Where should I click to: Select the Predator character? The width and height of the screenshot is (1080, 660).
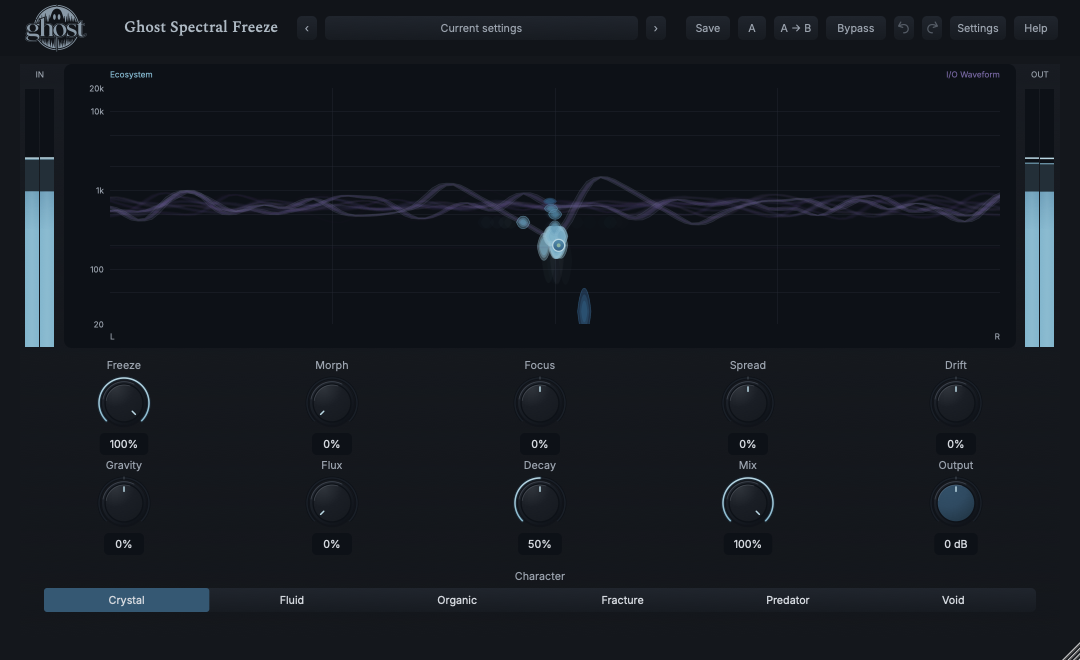click(x=788, y=600)
